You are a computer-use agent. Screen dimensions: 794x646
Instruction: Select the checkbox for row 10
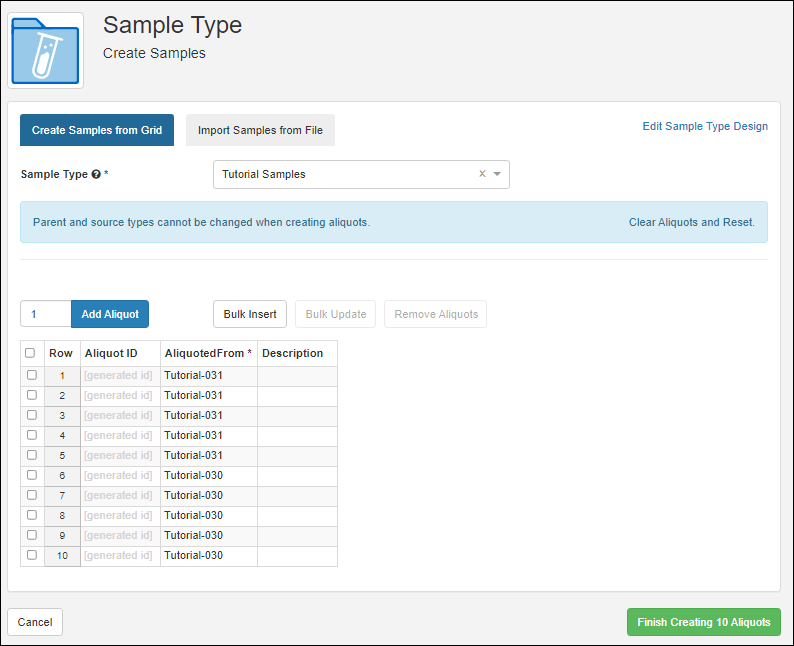tap(32, 555)
